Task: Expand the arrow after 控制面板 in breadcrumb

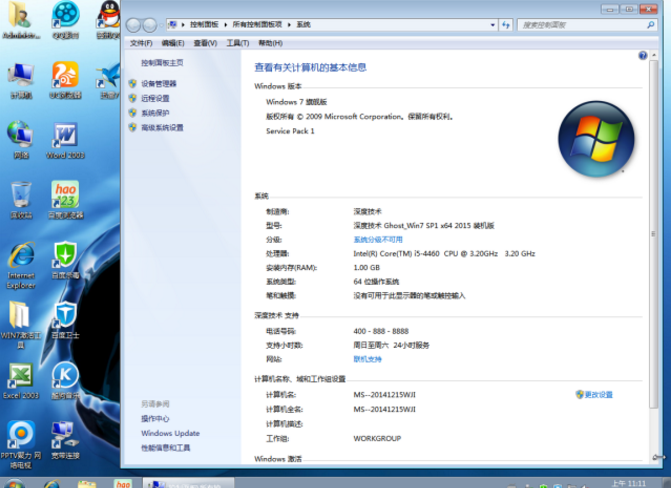Action: 225,25
